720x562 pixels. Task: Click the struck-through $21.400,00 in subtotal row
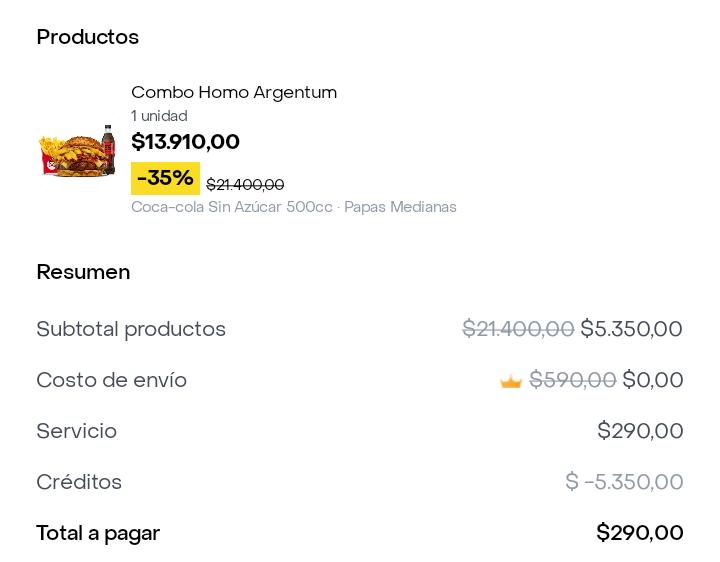pos(518,329)
